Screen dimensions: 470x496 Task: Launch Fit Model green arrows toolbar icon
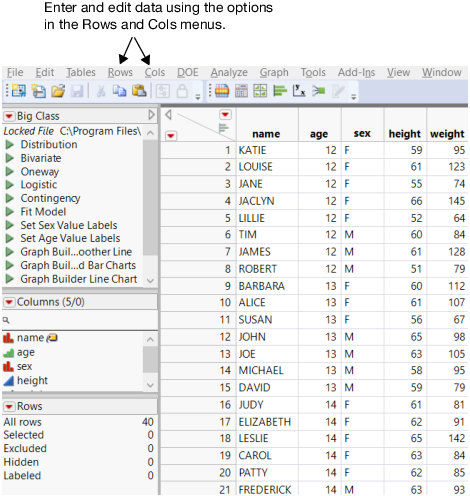click(318, 91)
